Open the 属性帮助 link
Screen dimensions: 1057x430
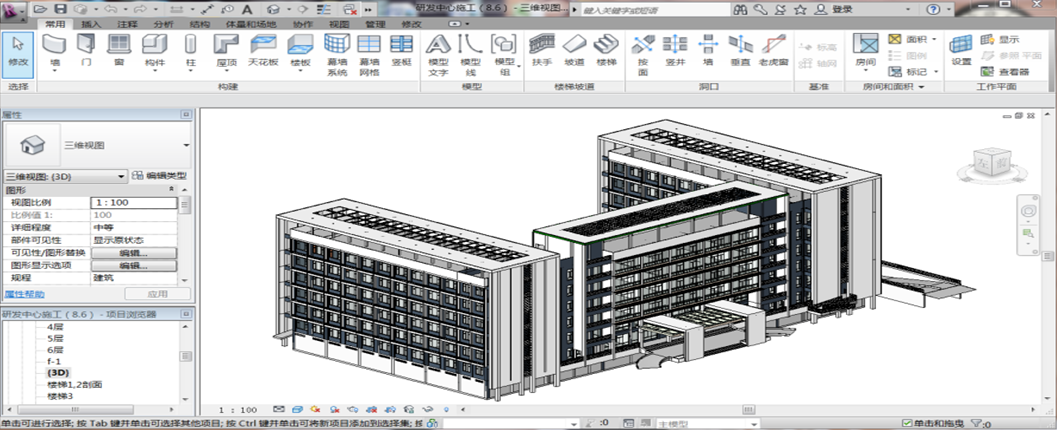click(x=22, y=295)
